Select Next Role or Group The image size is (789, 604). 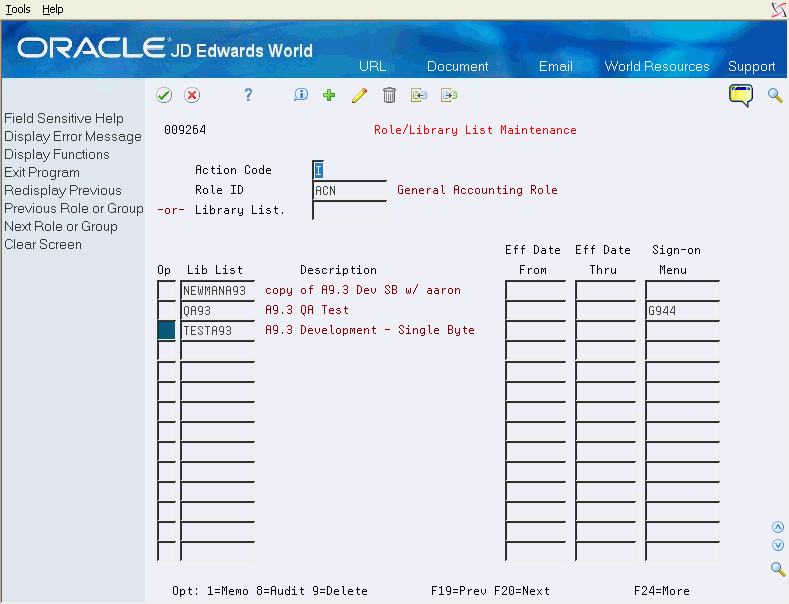pyautogui.click(x=61, y=226)
